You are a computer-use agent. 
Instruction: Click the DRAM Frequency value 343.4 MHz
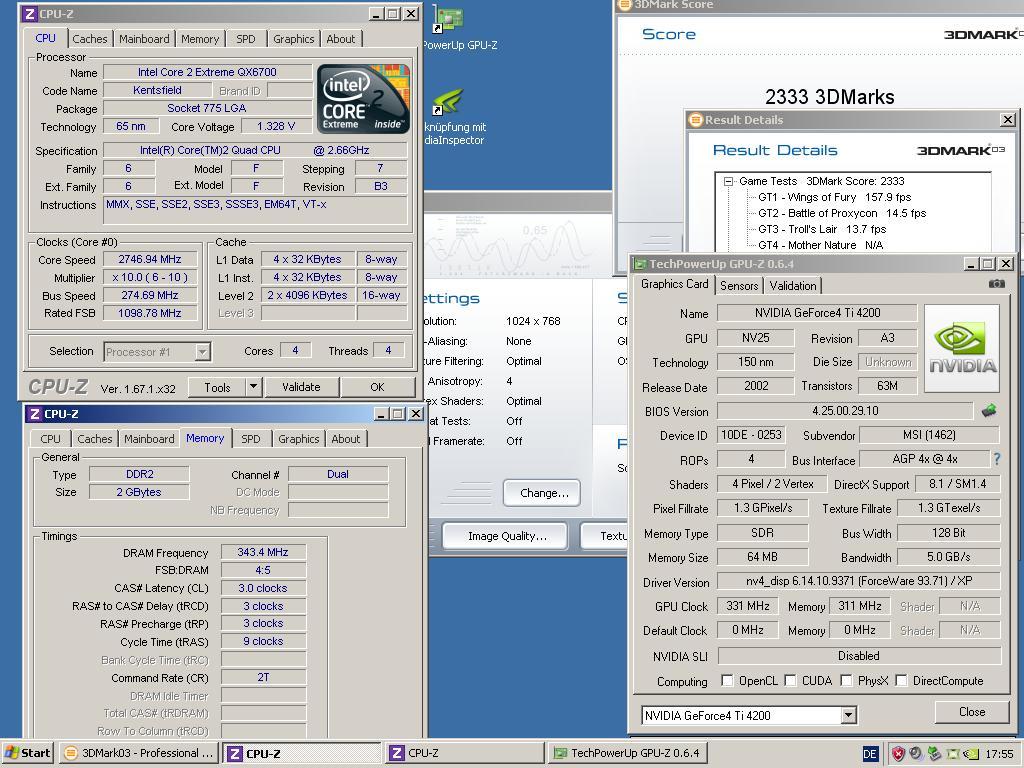[263, 552]
